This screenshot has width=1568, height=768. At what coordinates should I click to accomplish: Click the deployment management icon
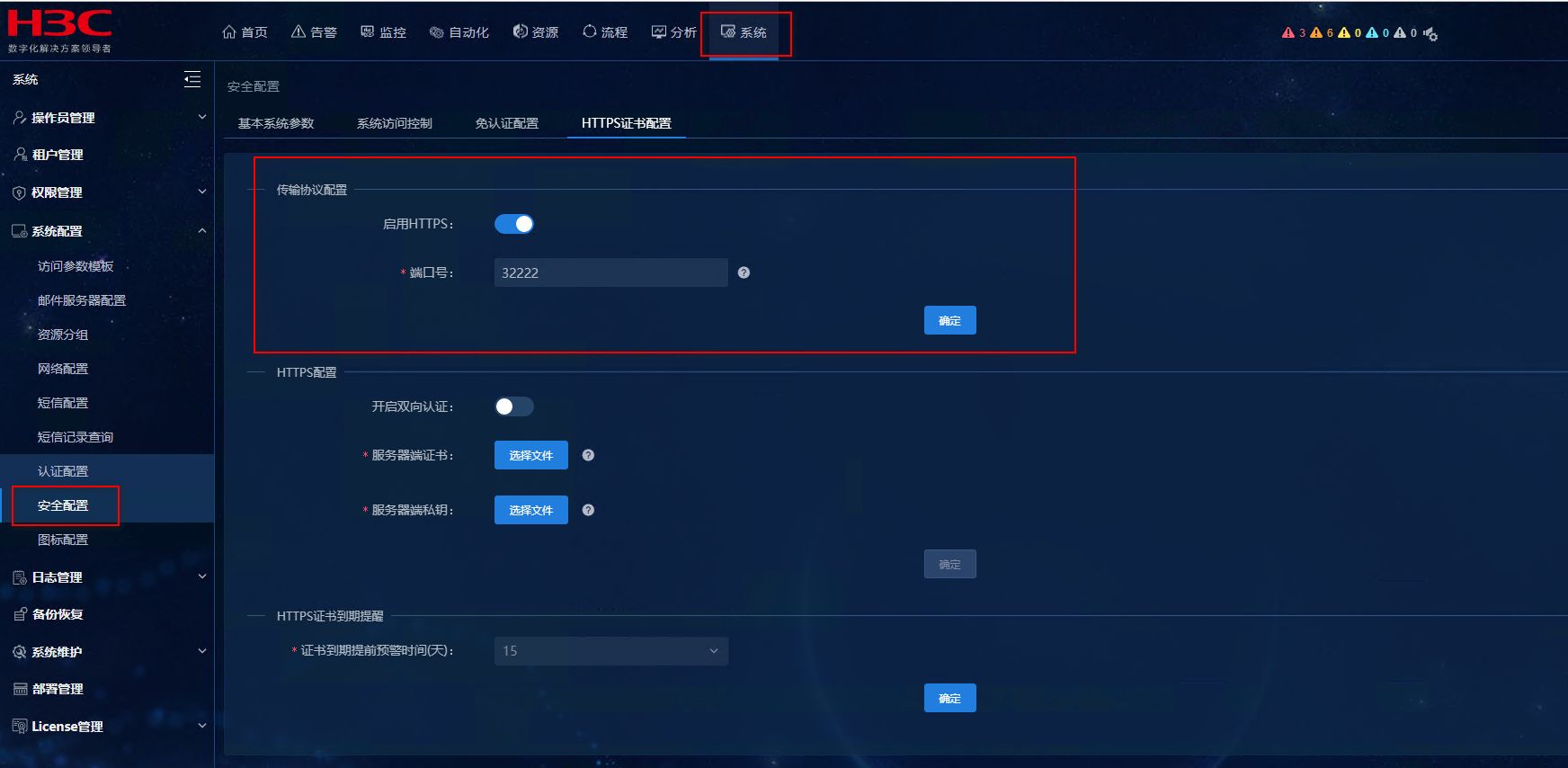pyautogui.click(x=20, y=689)
